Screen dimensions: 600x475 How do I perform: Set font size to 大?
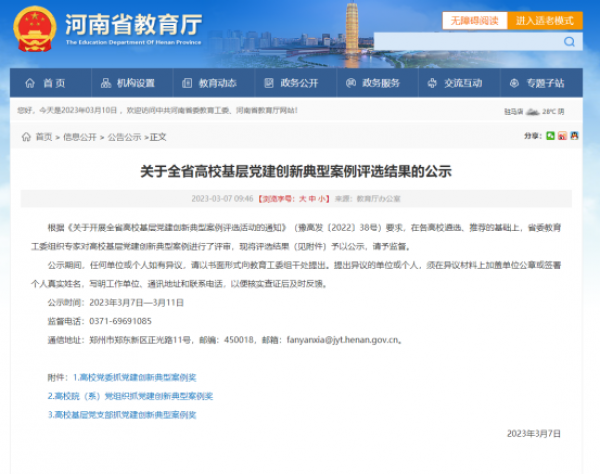pyautogui.click(x=300, y=199)
